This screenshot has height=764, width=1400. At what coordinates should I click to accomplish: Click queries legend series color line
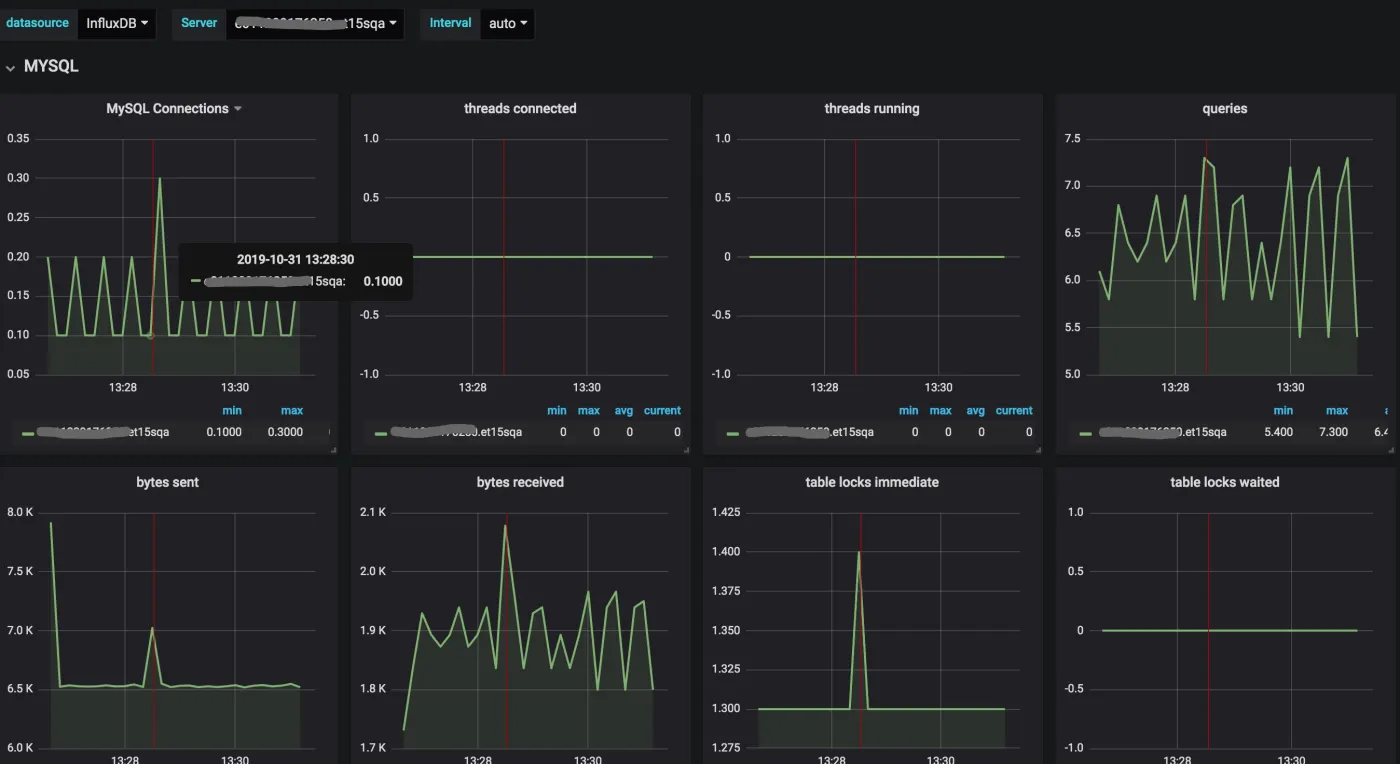pos(1085,433)
